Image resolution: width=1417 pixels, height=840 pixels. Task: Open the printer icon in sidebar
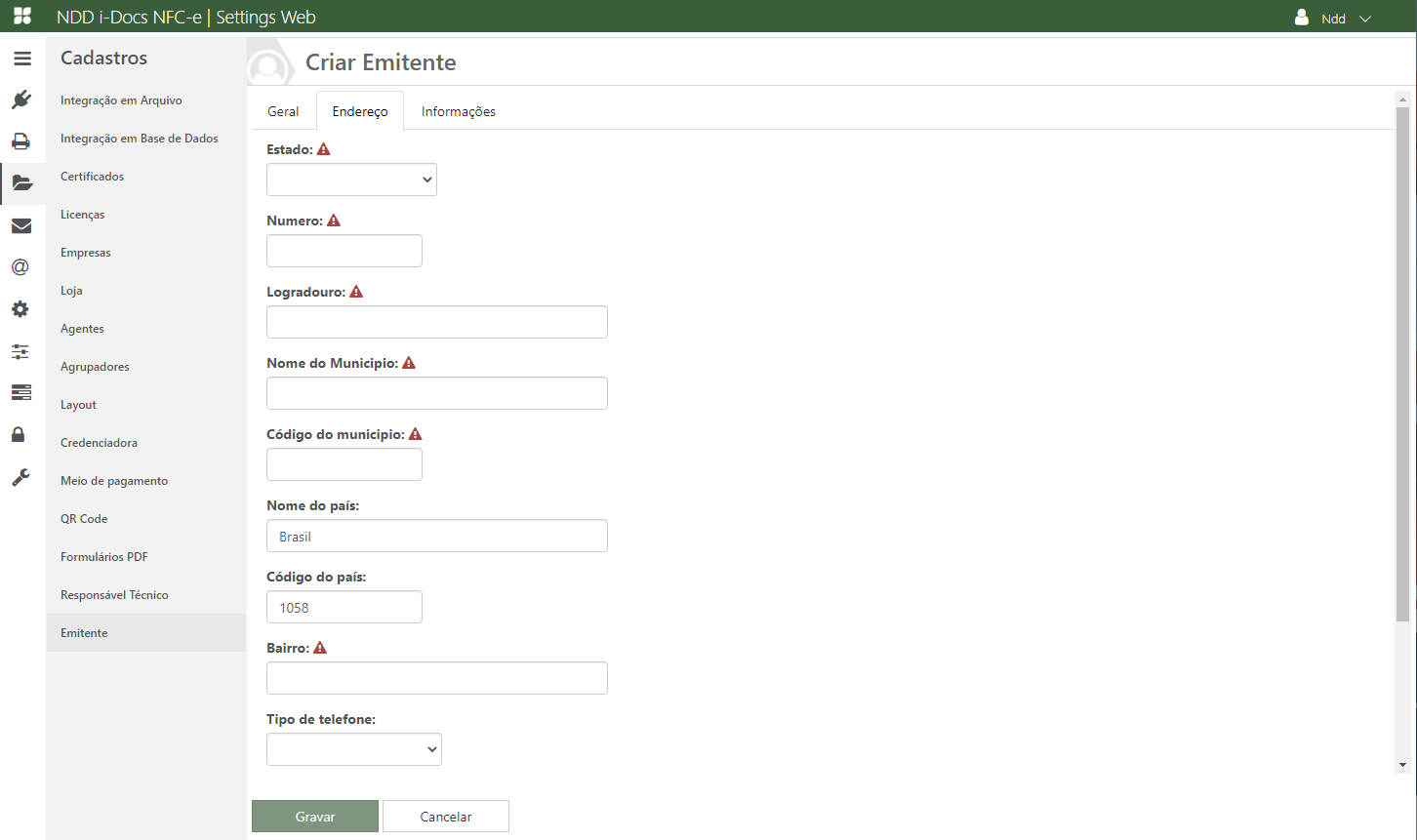pos(21,141)
